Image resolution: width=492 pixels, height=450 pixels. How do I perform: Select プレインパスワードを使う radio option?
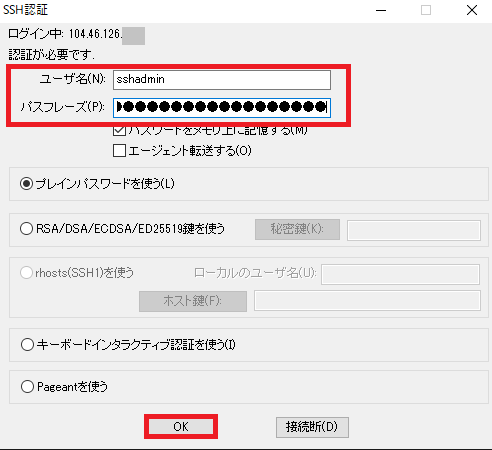(x=26, y=184)
